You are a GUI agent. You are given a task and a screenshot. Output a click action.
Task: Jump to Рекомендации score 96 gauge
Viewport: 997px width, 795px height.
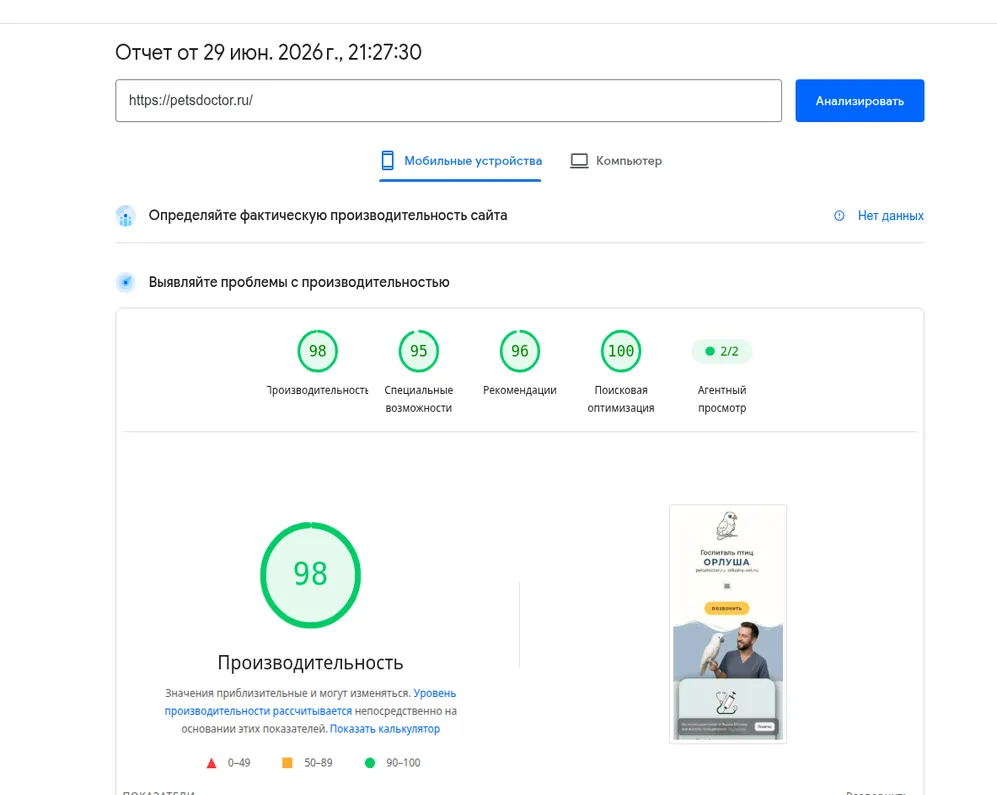click(x=519, y=351)
